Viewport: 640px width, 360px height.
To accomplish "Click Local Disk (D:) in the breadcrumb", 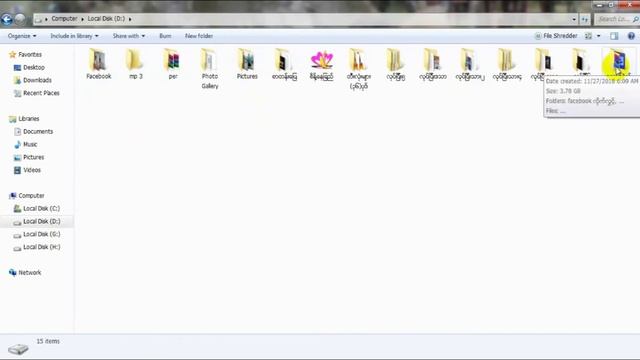I will click(106, 19).
